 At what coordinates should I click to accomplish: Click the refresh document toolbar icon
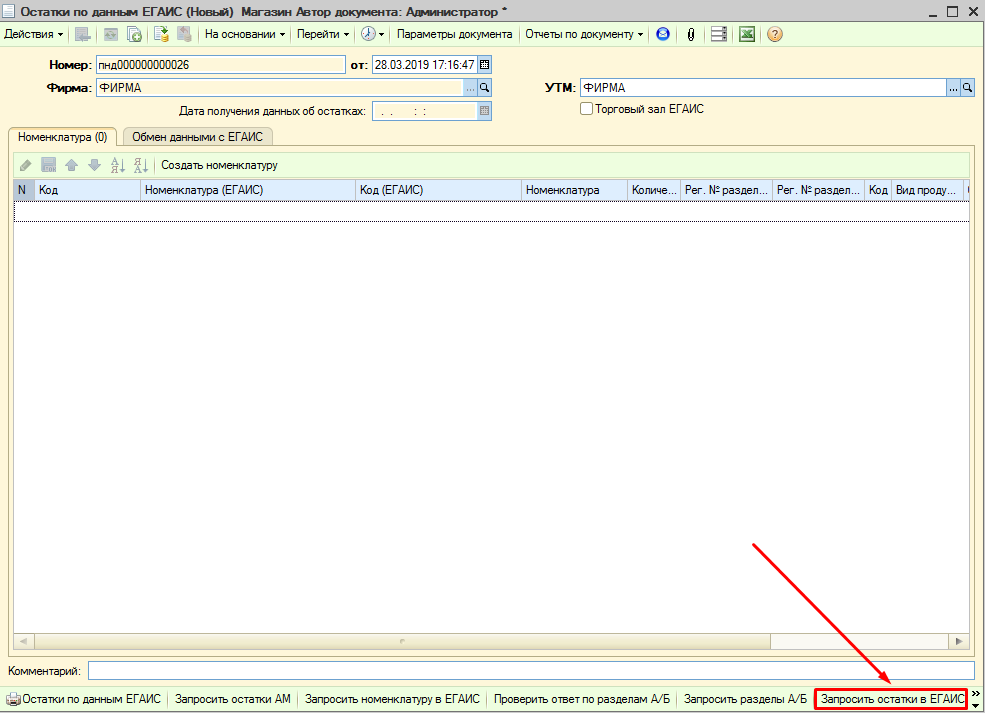(x=111, y=35)
